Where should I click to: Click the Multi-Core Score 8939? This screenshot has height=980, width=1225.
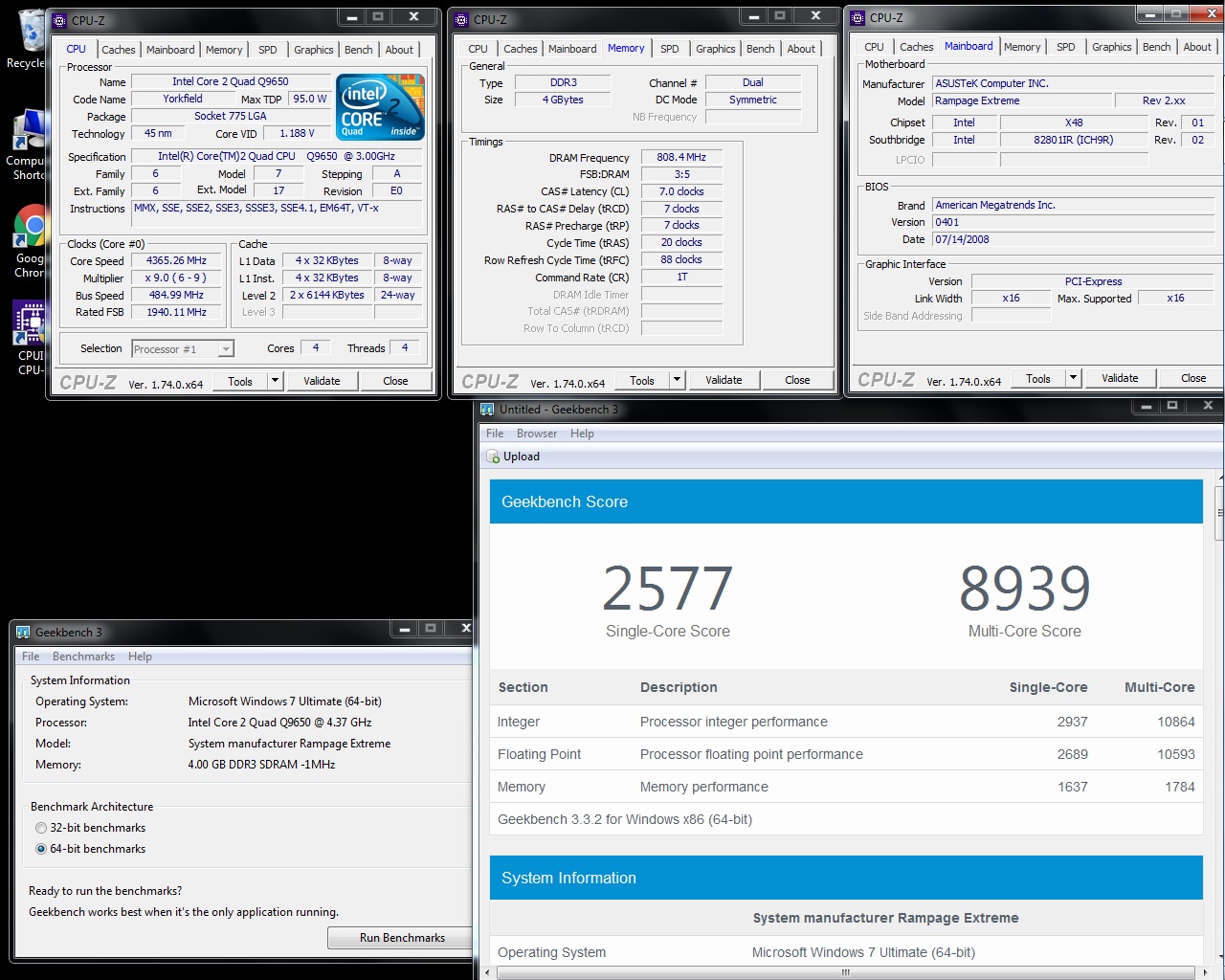point(1025,588)
